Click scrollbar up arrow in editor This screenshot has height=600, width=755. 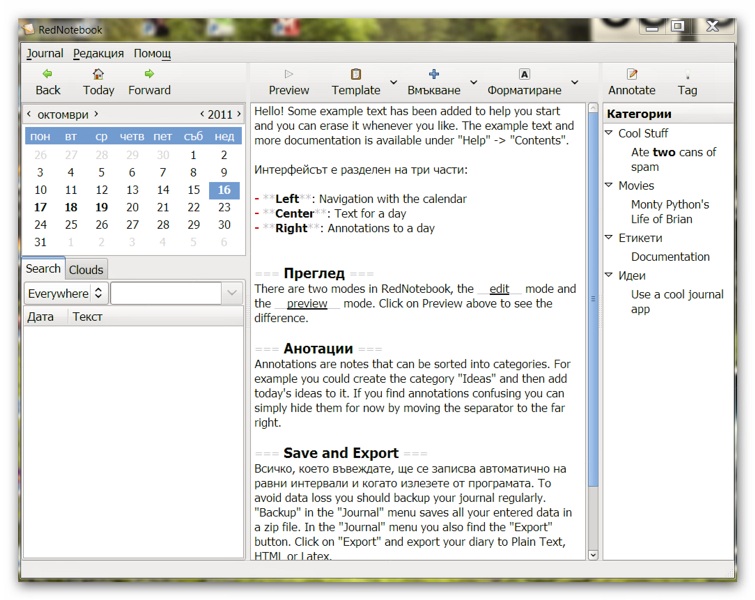tap(593, 108)
